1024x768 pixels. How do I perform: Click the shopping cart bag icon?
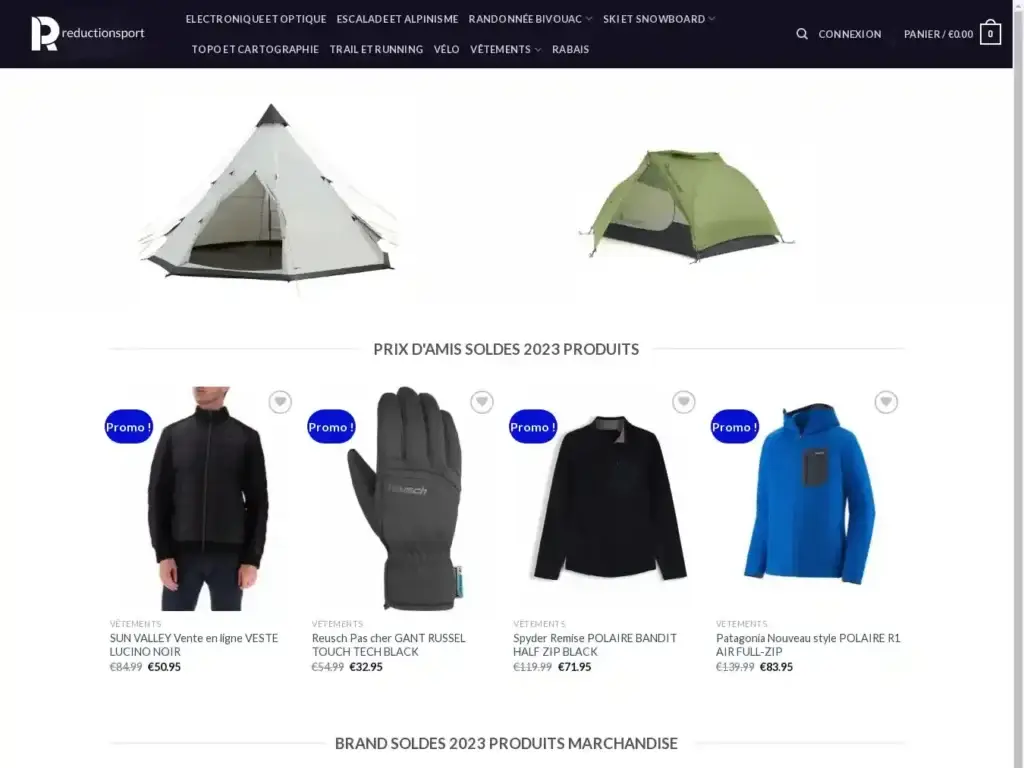[x=990, y=33]
